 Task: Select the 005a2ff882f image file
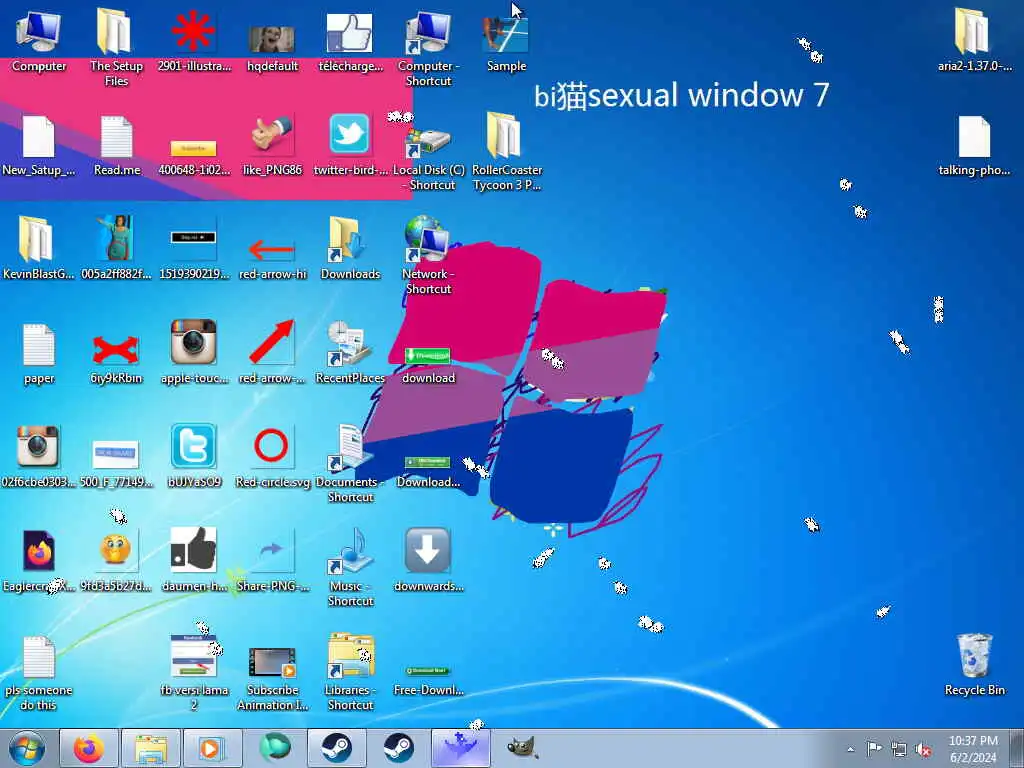click(x=116, y=248)
